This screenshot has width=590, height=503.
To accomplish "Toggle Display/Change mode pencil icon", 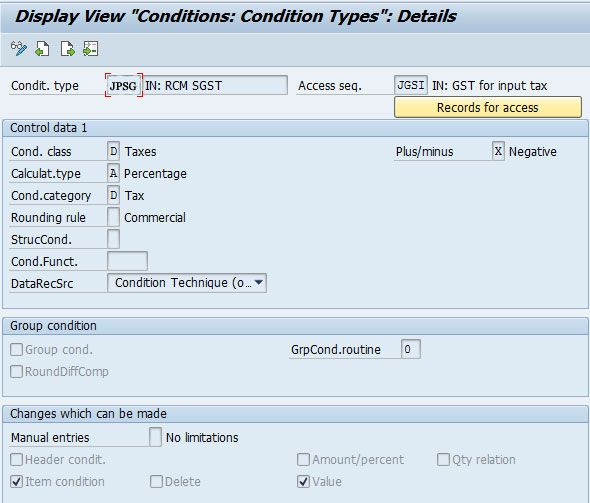I will point(19,49).
